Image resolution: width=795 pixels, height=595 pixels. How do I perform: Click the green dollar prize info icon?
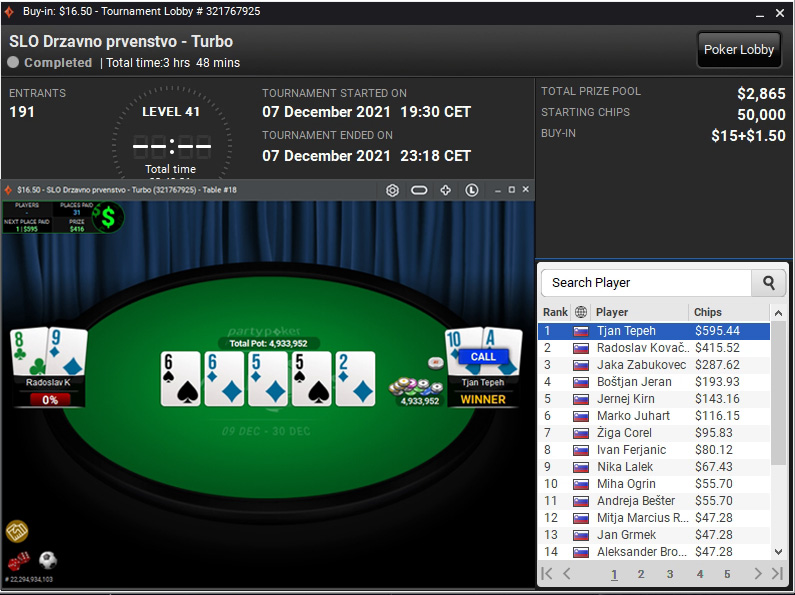point(108,217)
